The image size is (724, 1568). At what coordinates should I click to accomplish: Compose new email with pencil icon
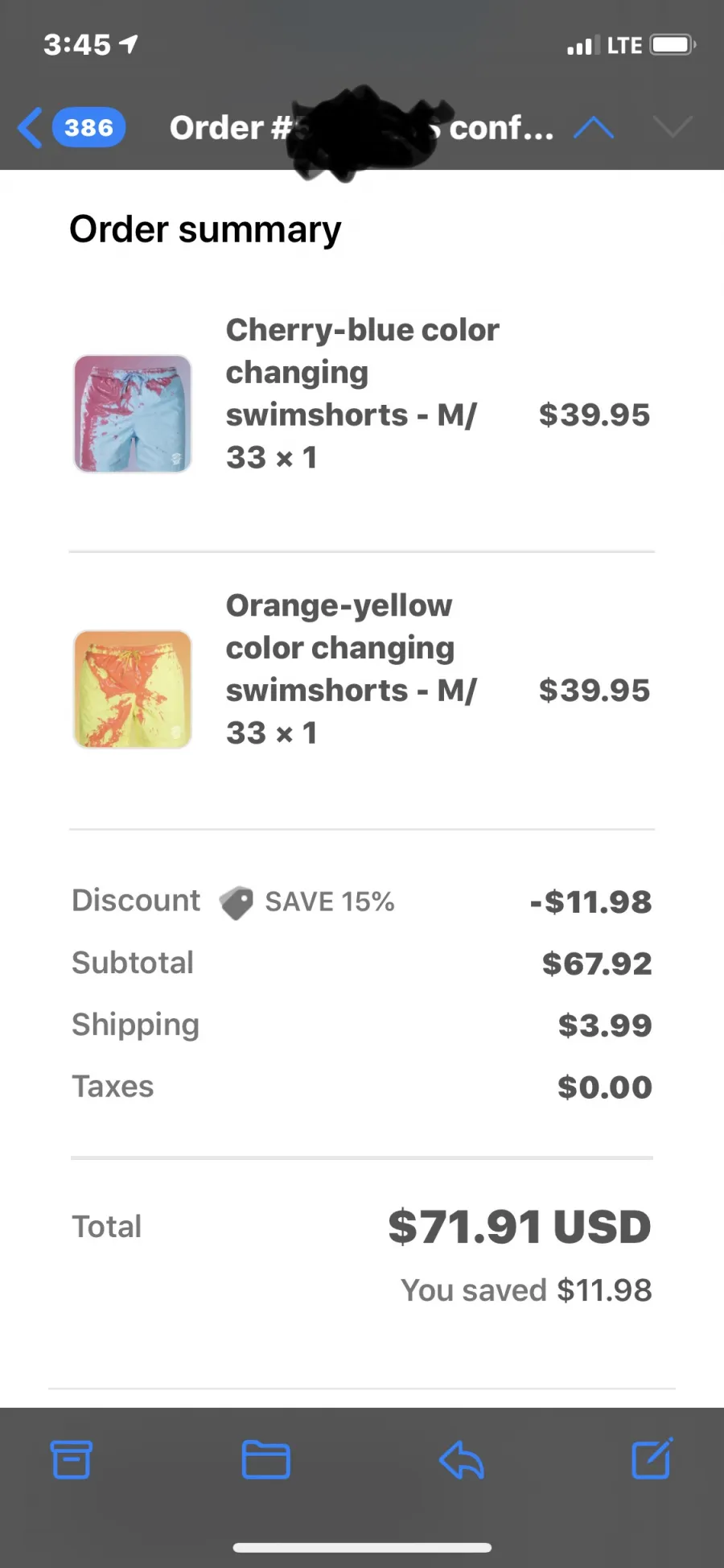point(652,1458)
